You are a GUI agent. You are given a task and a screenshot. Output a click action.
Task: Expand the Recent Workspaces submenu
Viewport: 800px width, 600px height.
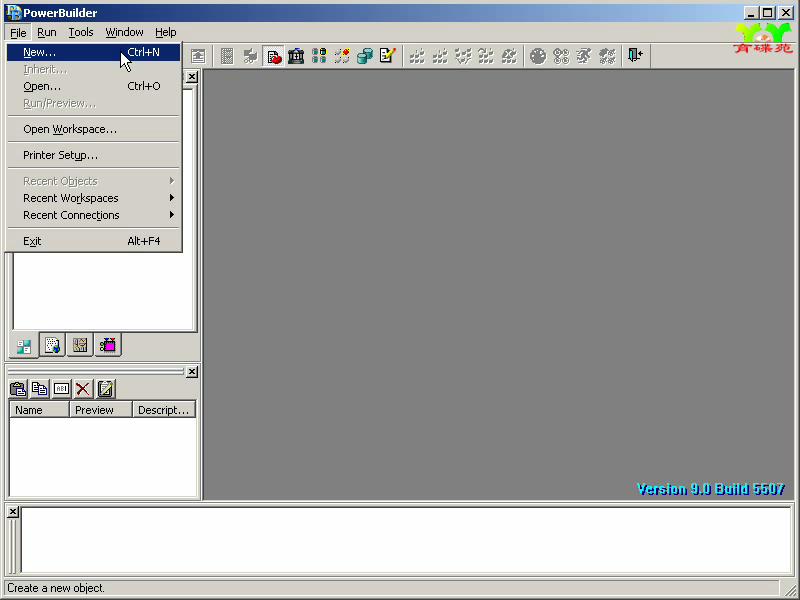pos(93,198)
